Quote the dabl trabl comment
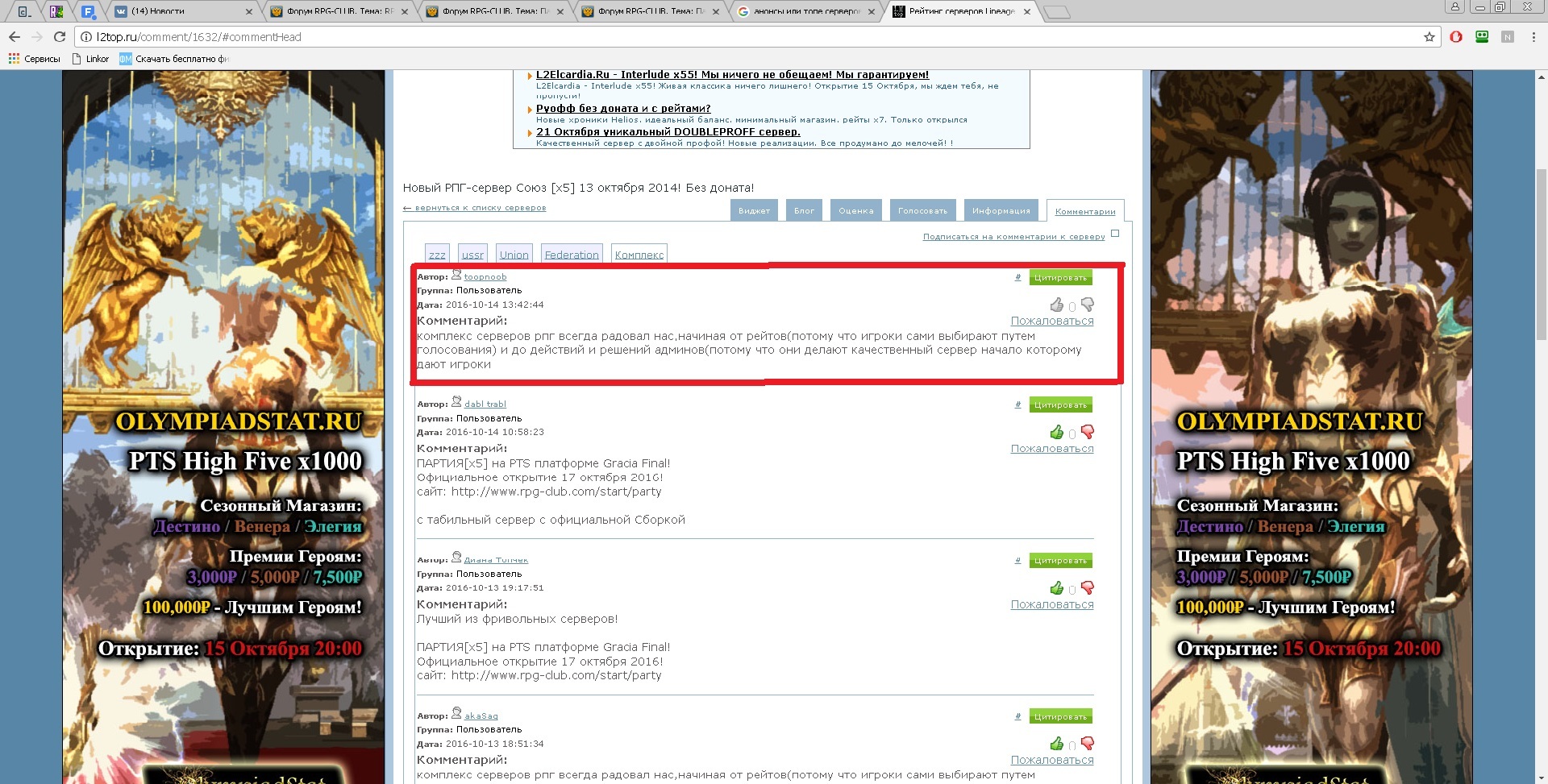 (x=1060, y=404)
